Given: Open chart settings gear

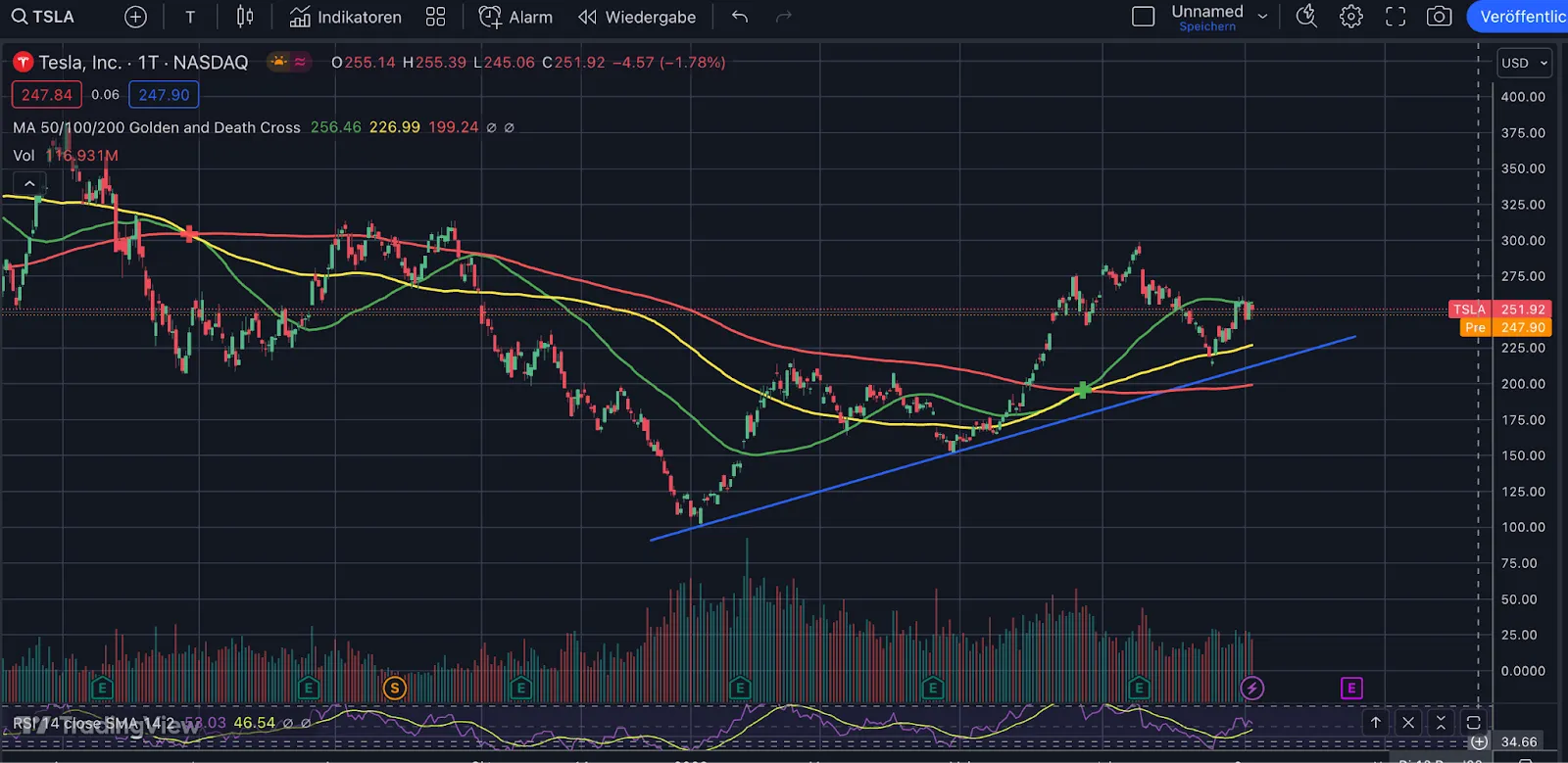Looking at the screenshot, I should pos(1351,17).
